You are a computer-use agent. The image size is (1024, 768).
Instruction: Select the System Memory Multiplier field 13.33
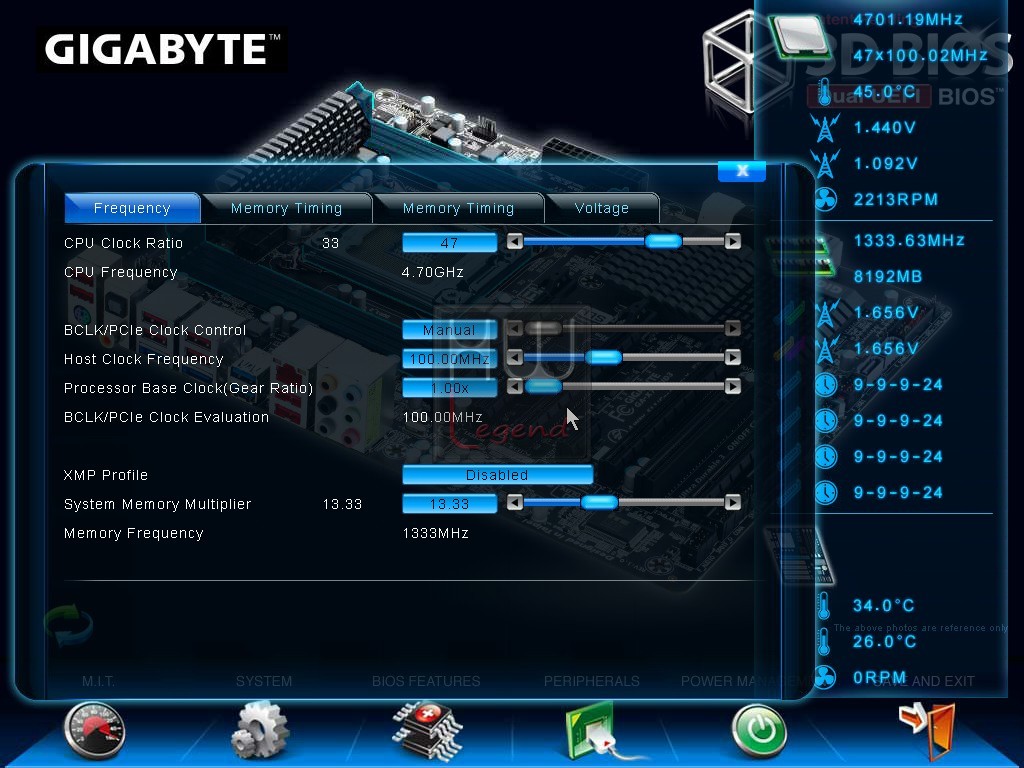[x=449, y=504]
